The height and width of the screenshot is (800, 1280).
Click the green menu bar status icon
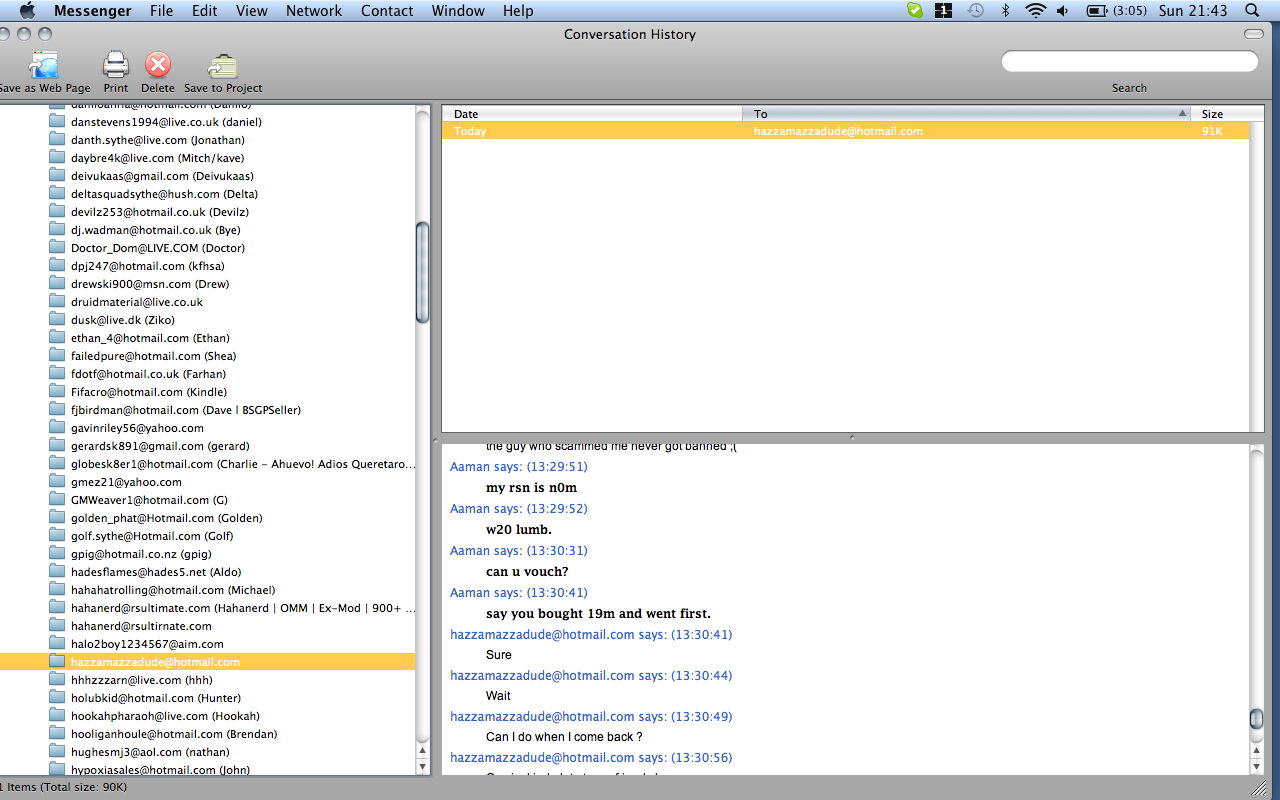click(915, 11)
